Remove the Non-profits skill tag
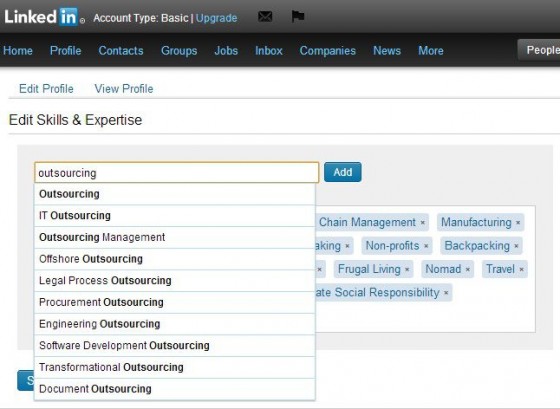The width and height of the screenshot is (560, 409). 426,246
